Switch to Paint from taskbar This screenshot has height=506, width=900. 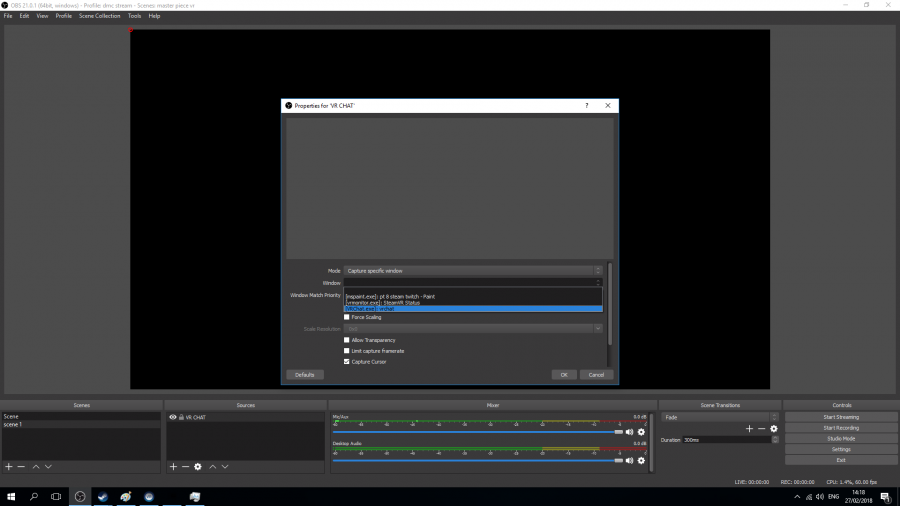(x=126, y=497)
